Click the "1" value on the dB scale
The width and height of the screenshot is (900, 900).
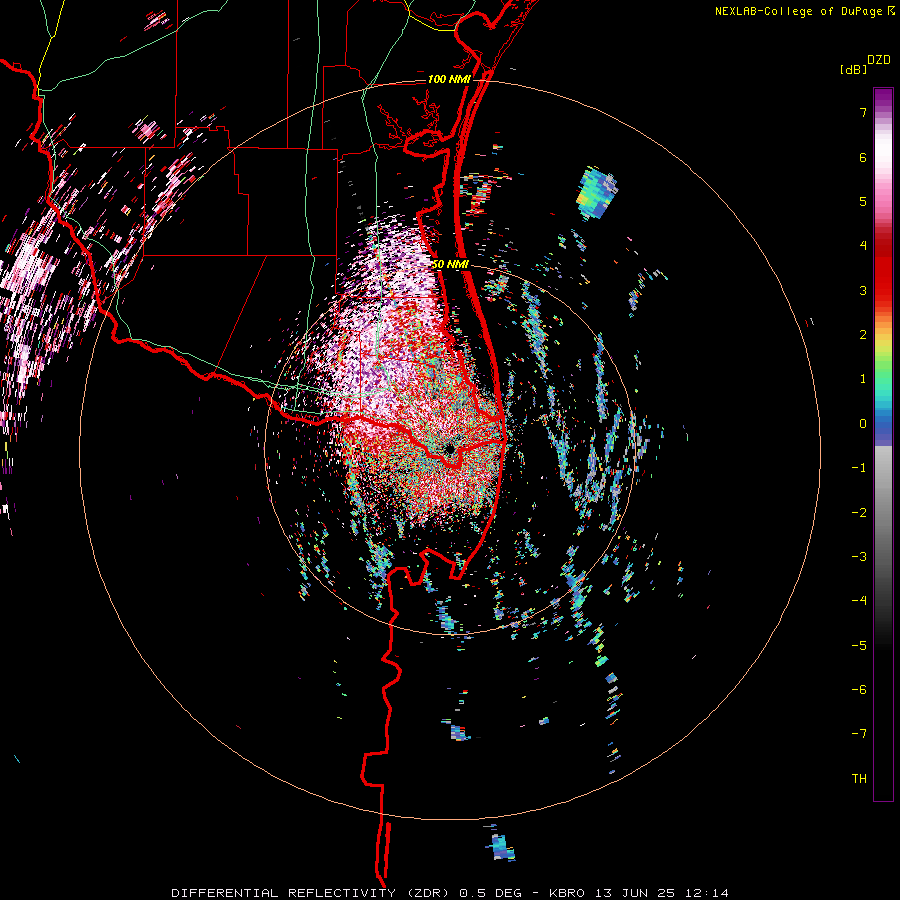pos(863,379)
